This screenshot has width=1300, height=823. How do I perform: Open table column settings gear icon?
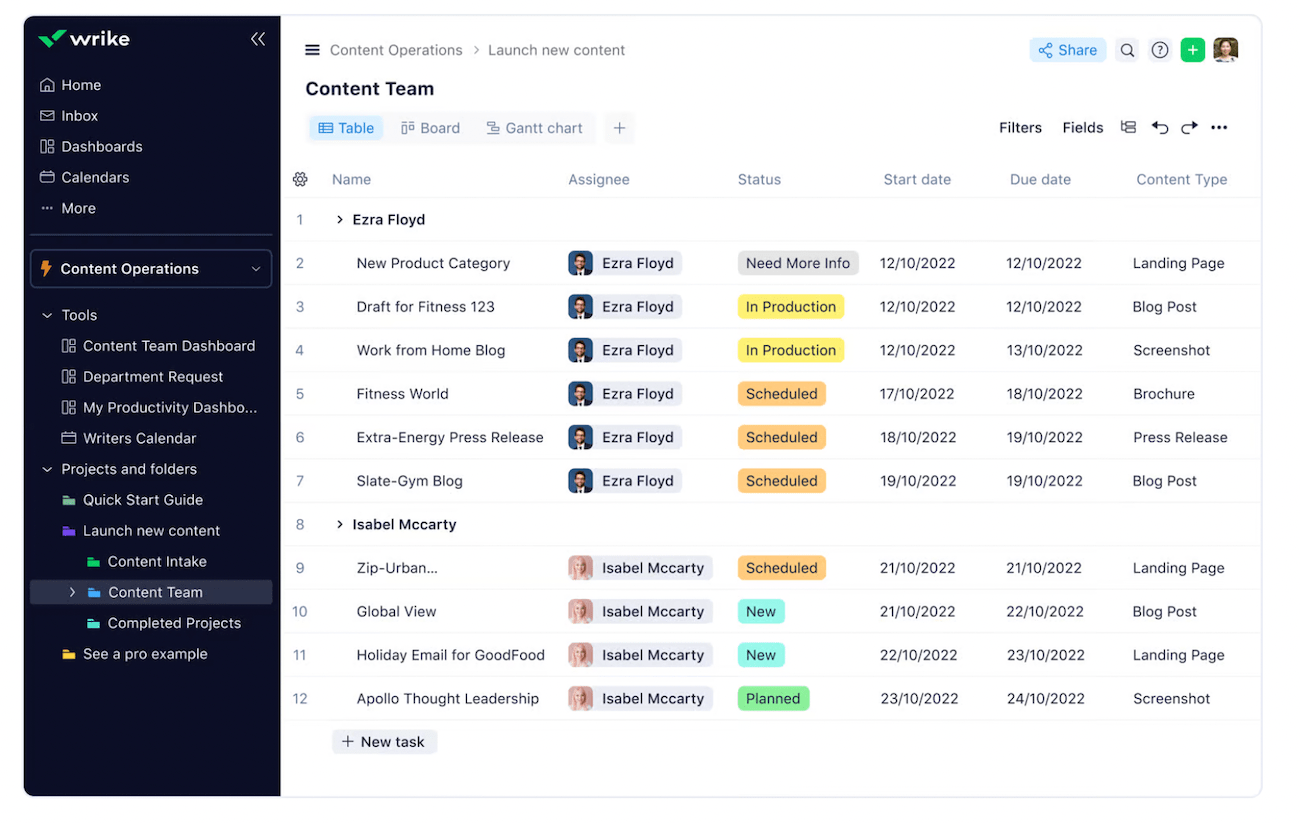300,180
